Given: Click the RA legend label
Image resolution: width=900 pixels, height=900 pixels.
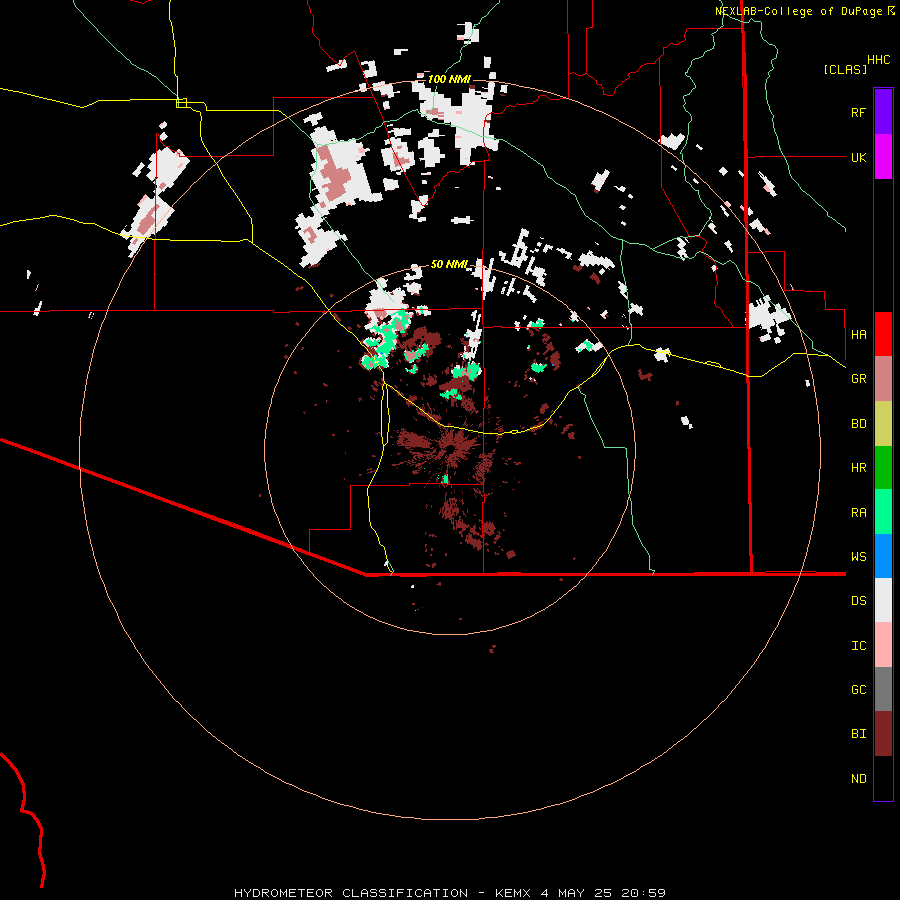Looking at the screenshot, I should click(x=858, y=513).
